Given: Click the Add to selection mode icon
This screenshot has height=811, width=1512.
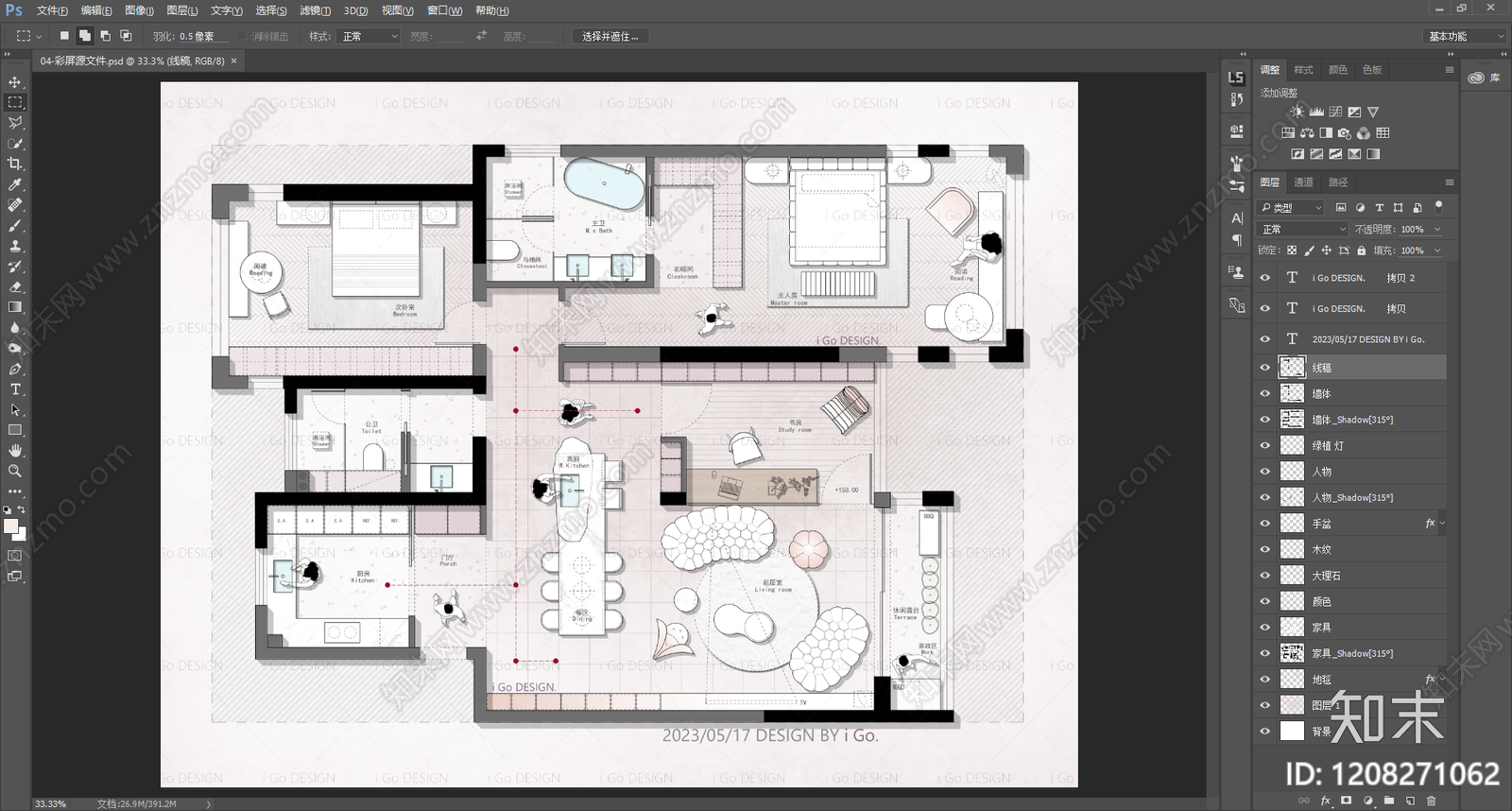Looking at the screenshot, I should [84, 36].
